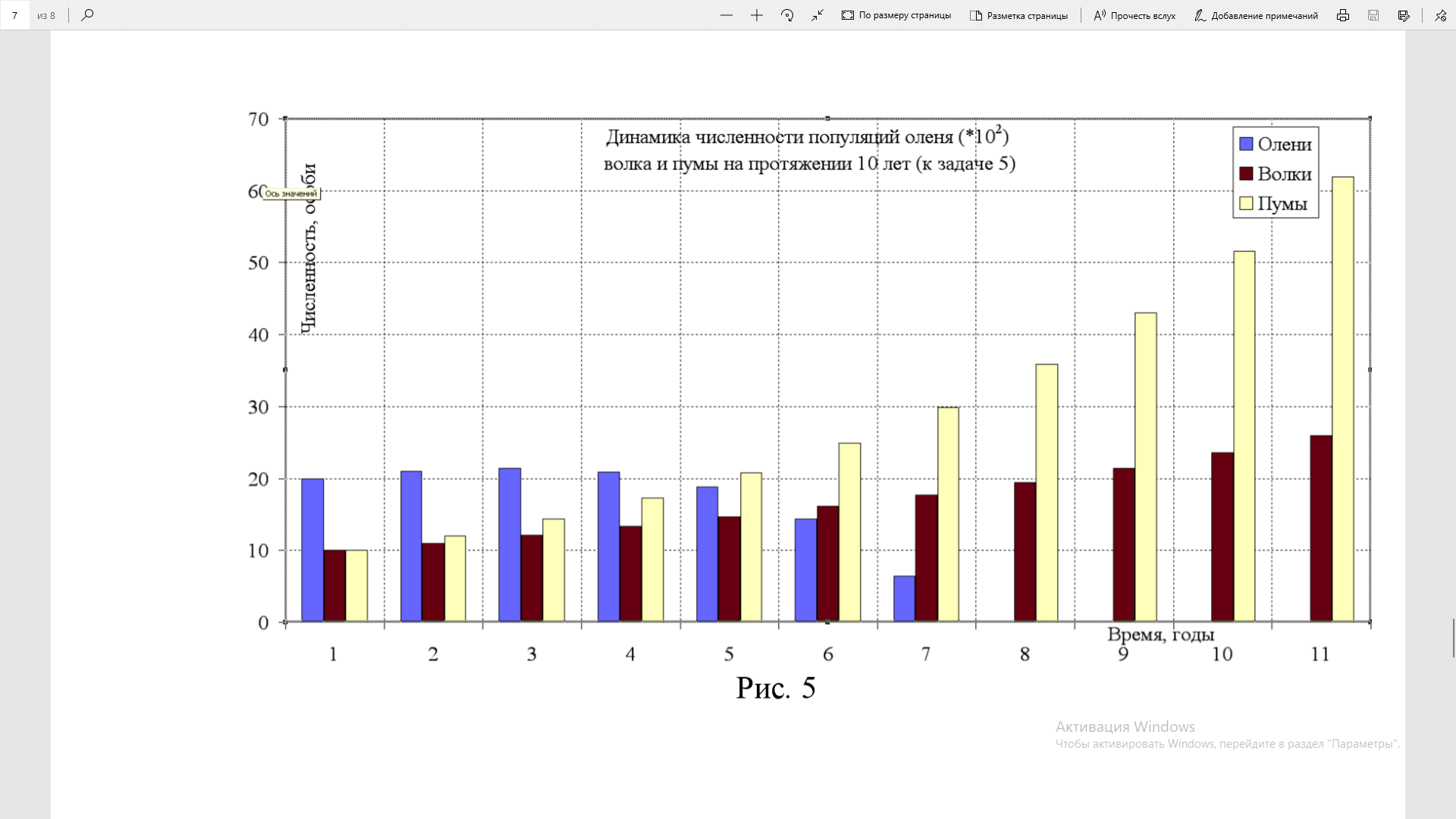
Task: Click the tallest yellow bar for year 11
Action: point(1343,398)
